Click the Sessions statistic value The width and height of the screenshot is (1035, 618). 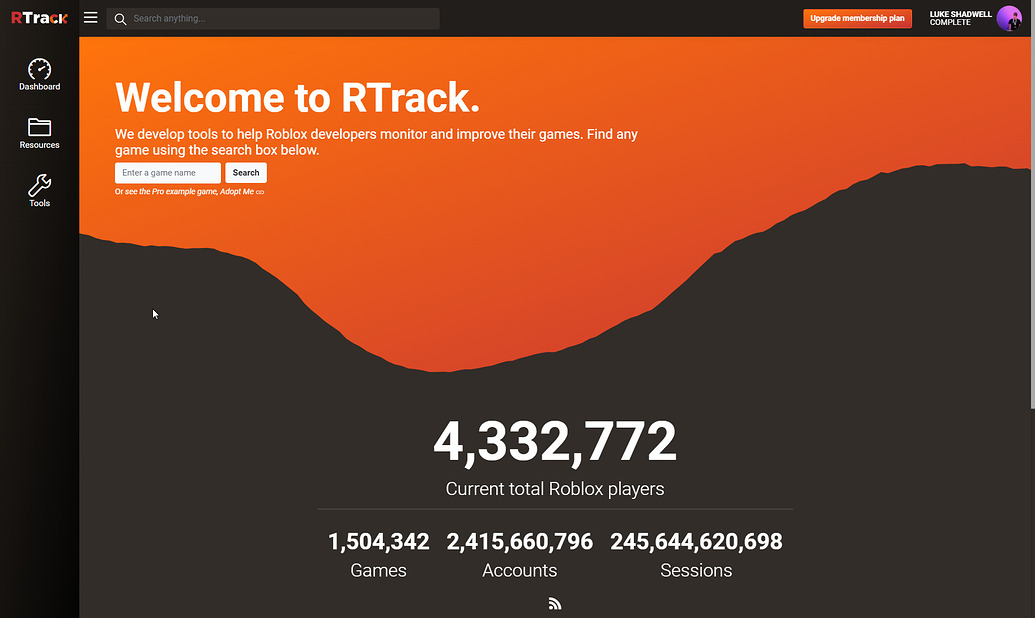tap(696, 541)
